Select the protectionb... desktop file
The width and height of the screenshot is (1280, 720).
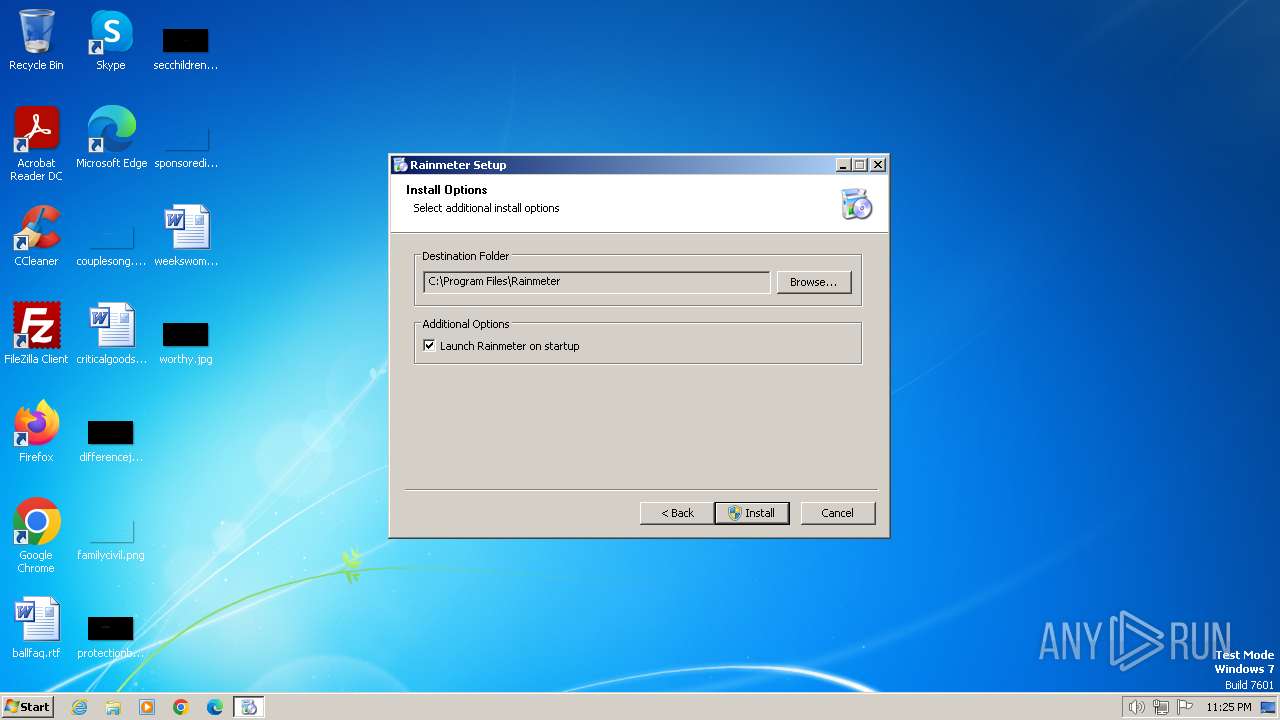click(110, 636)
